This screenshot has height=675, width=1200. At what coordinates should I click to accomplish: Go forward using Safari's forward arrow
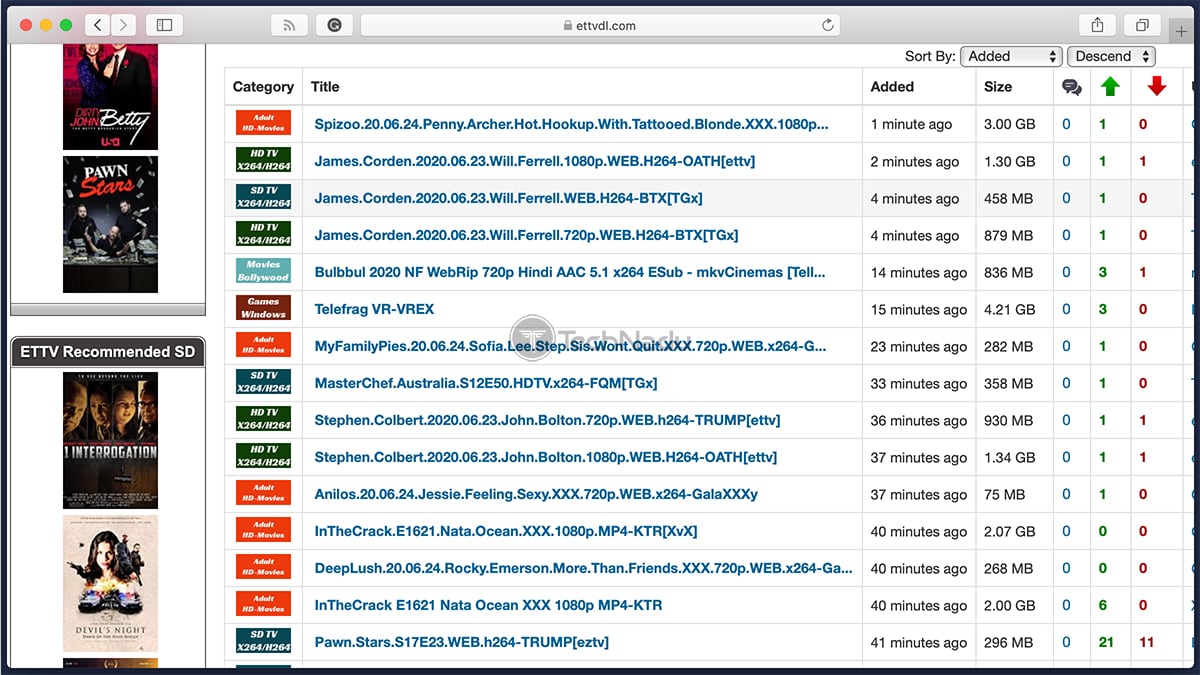pos(124,25)
